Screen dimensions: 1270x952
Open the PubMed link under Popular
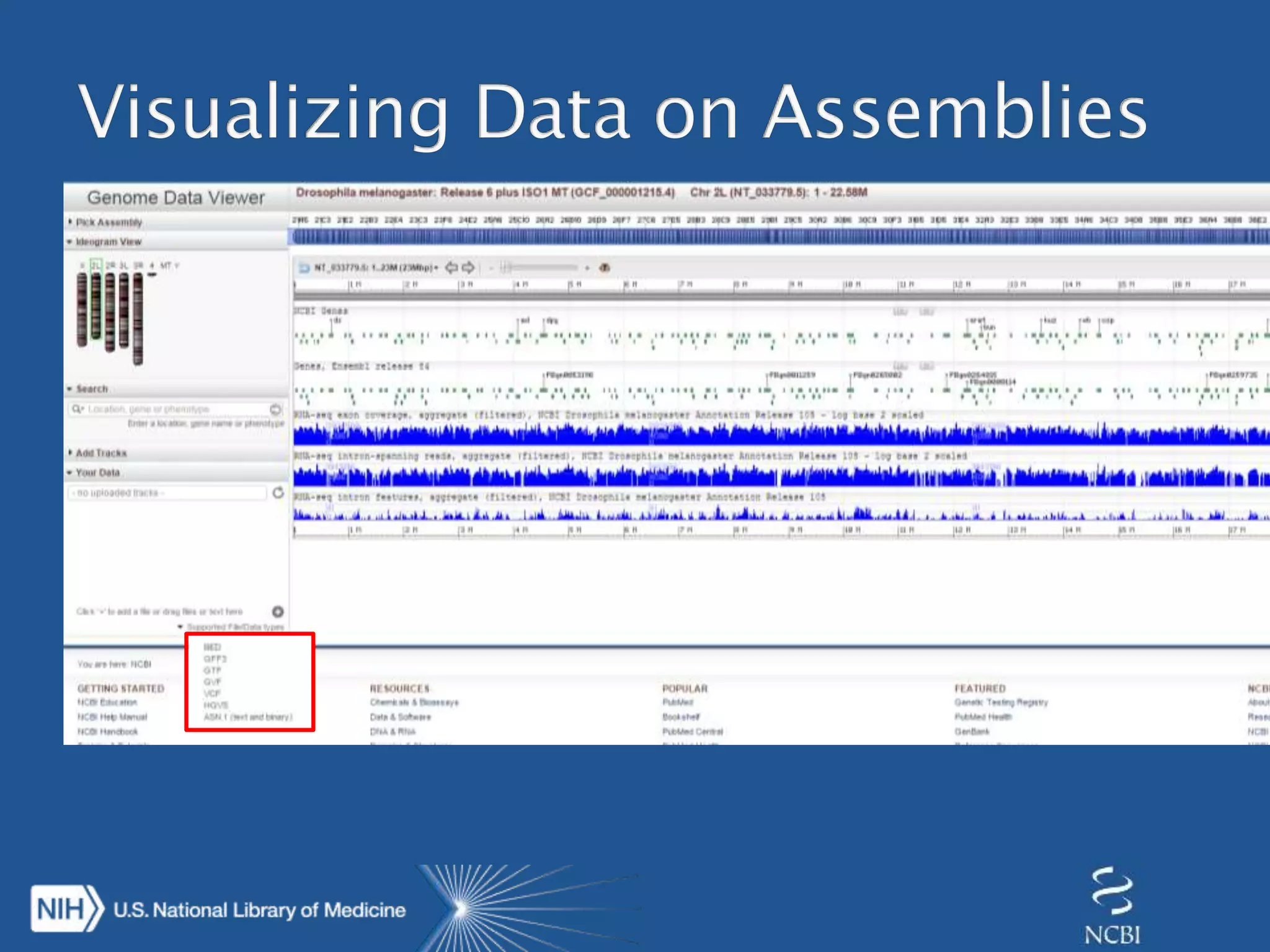(678, 702)
